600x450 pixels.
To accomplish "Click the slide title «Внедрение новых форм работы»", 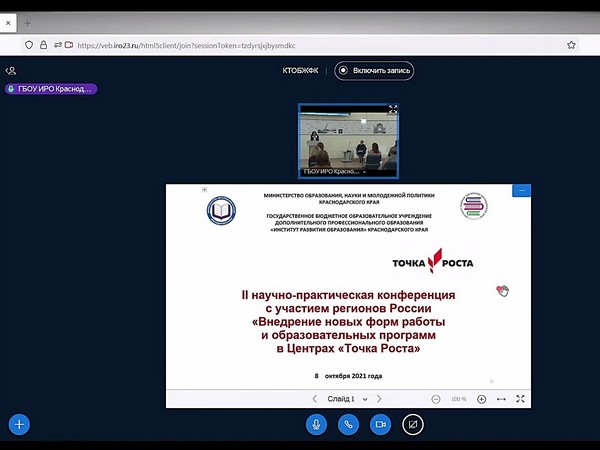I will pos(348,322).
